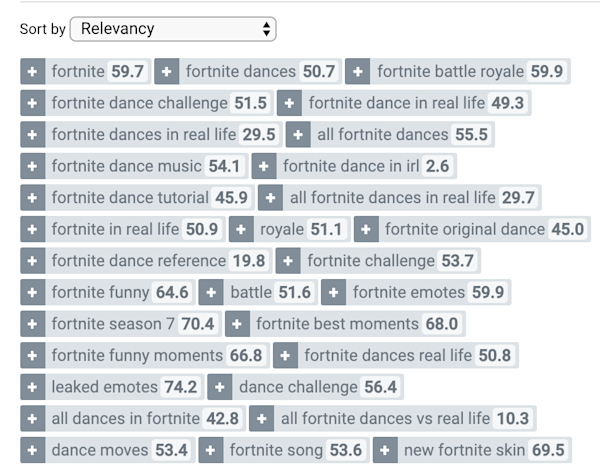Add the 'all fortnite dances' 55.5 tag

[x=298, y=134]
